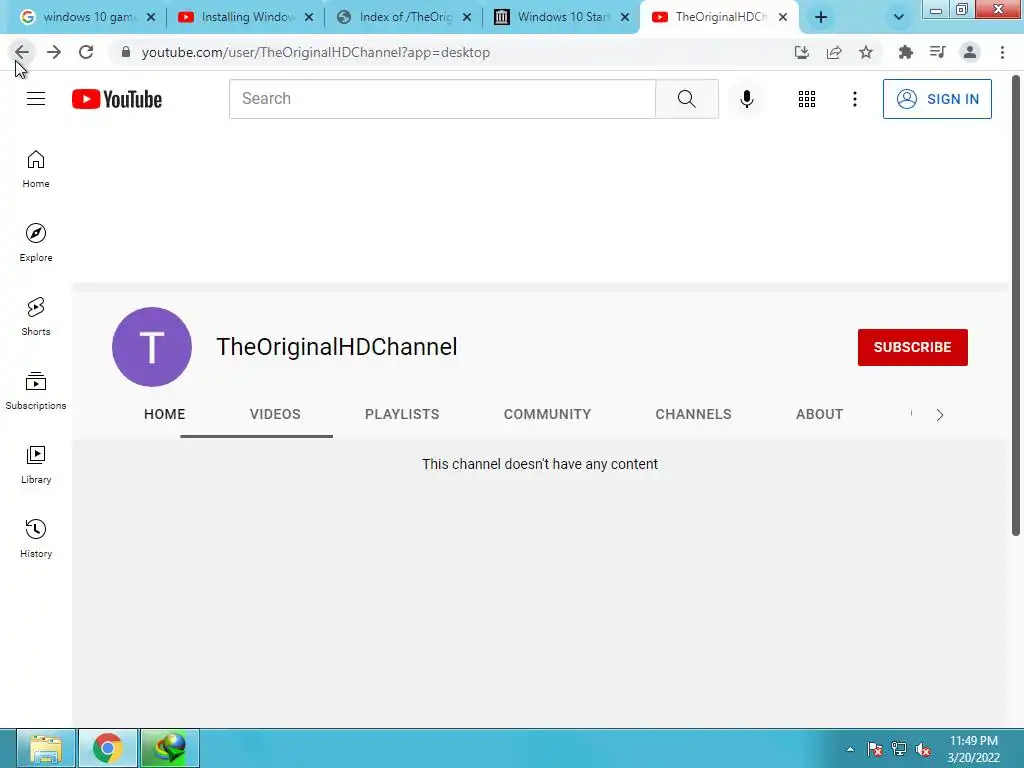The width and height of the screenshot is (1024, 768).
Task: Click the SIGN IN button
Action: click(x=937, y=99)
